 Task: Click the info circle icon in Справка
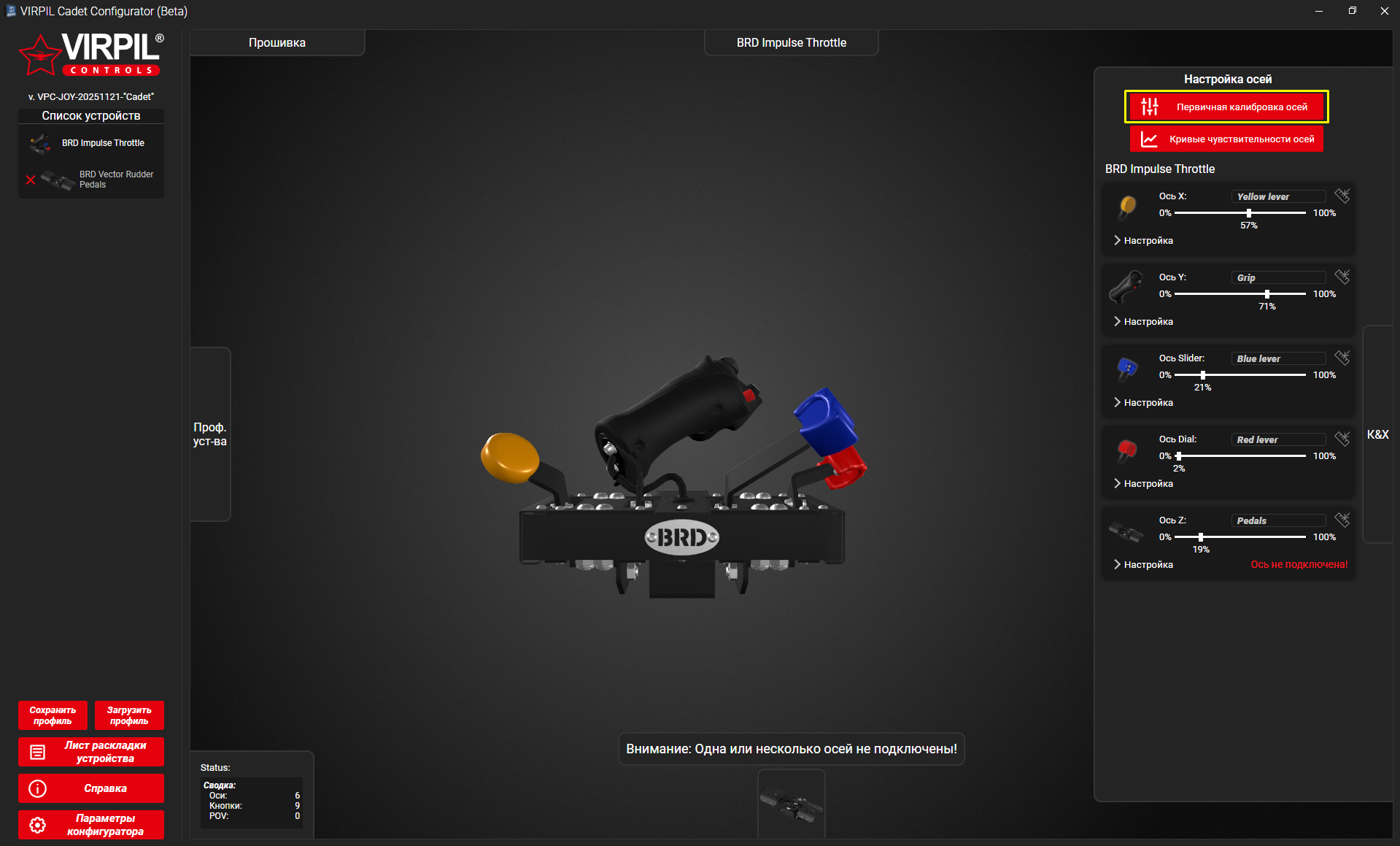click(38, 788)
